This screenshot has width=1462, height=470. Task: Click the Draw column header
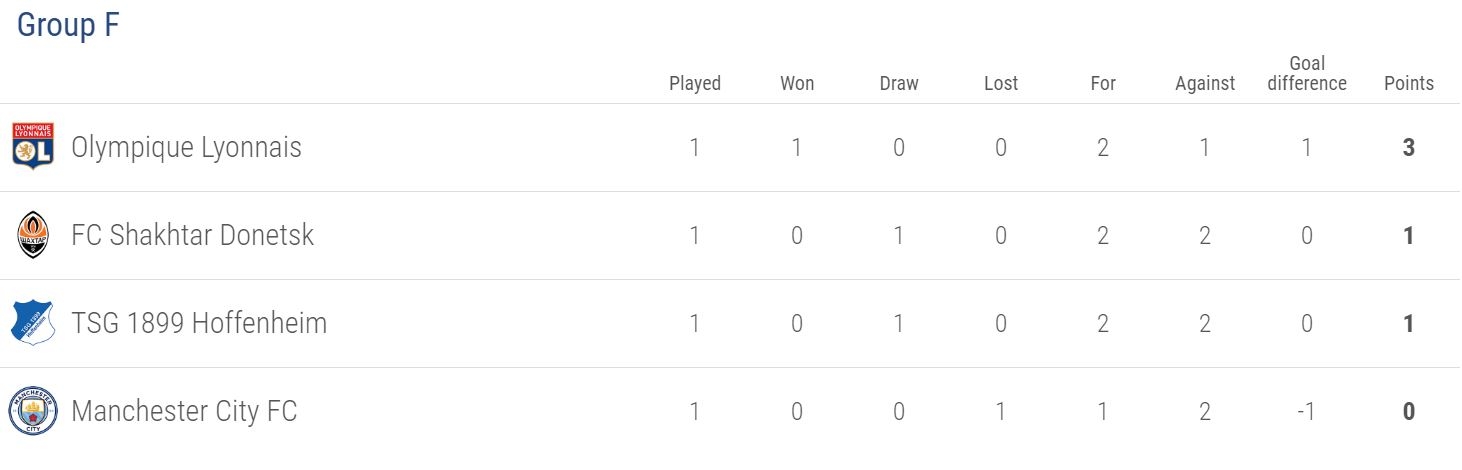[899, 83]
